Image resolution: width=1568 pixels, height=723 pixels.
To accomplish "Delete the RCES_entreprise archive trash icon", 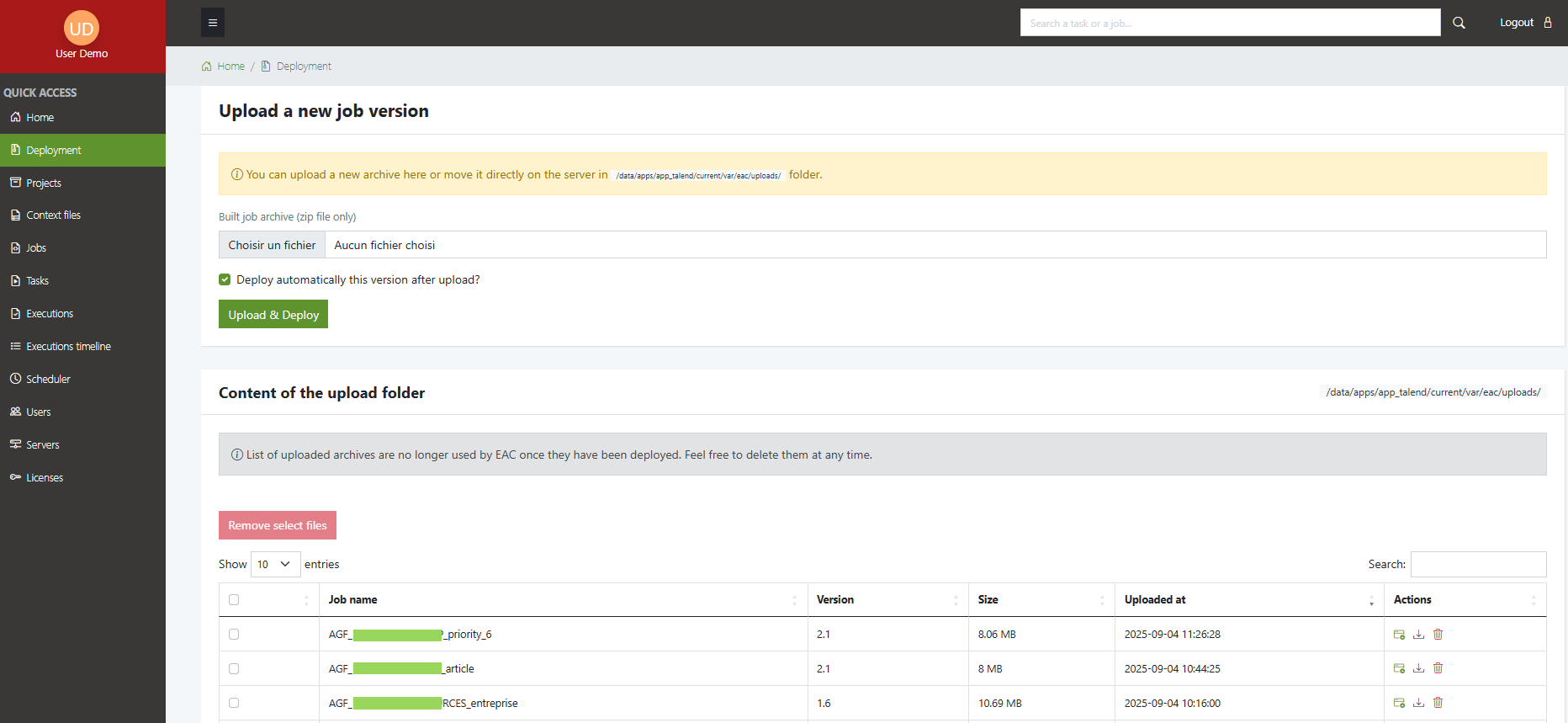I will [1438, 703].
